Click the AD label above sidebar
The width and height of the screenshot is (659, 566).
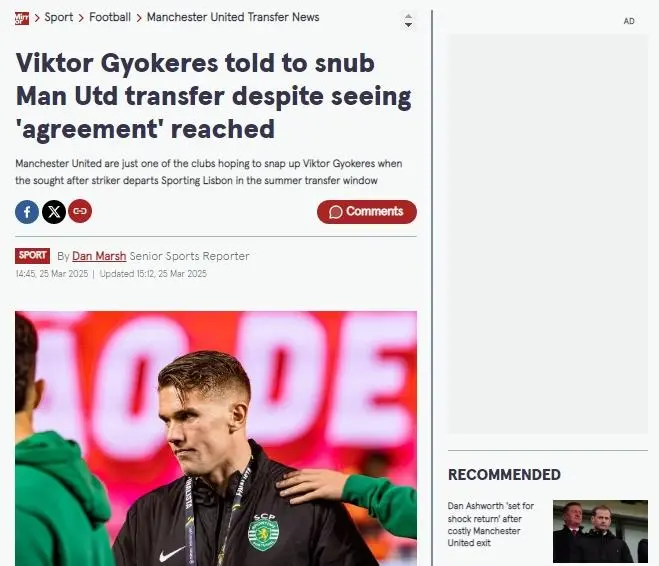click(629, 21)
